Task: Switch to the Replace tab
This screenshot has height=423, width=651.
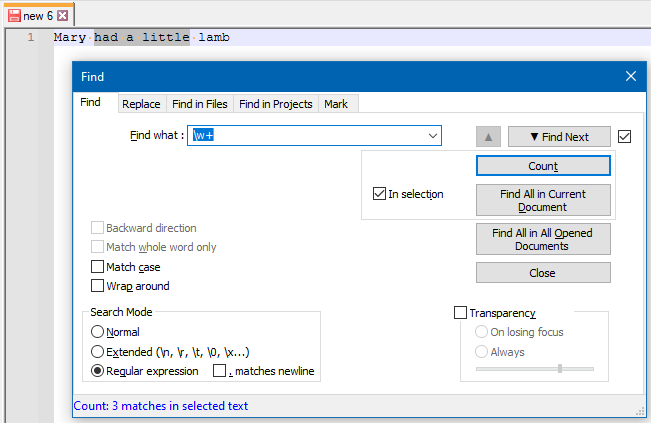Action: (140, 104)
